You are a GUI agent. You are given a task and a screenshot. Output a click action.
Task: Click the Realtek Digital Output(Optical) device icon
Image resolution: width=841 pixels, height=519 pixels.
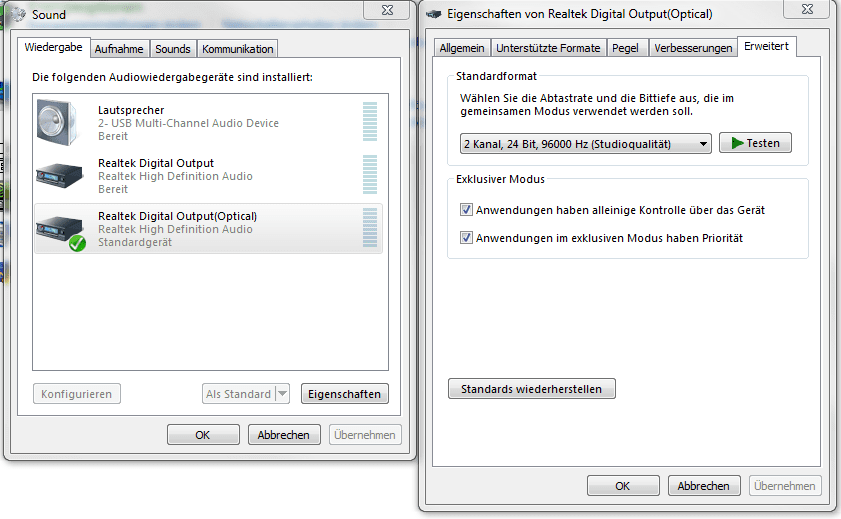pos(61,232)
